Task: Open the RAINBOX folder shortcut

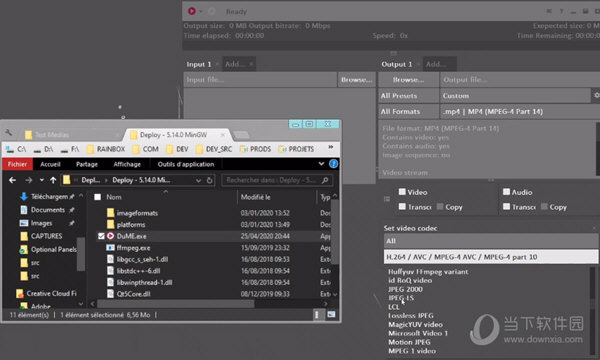Action: 106,149
